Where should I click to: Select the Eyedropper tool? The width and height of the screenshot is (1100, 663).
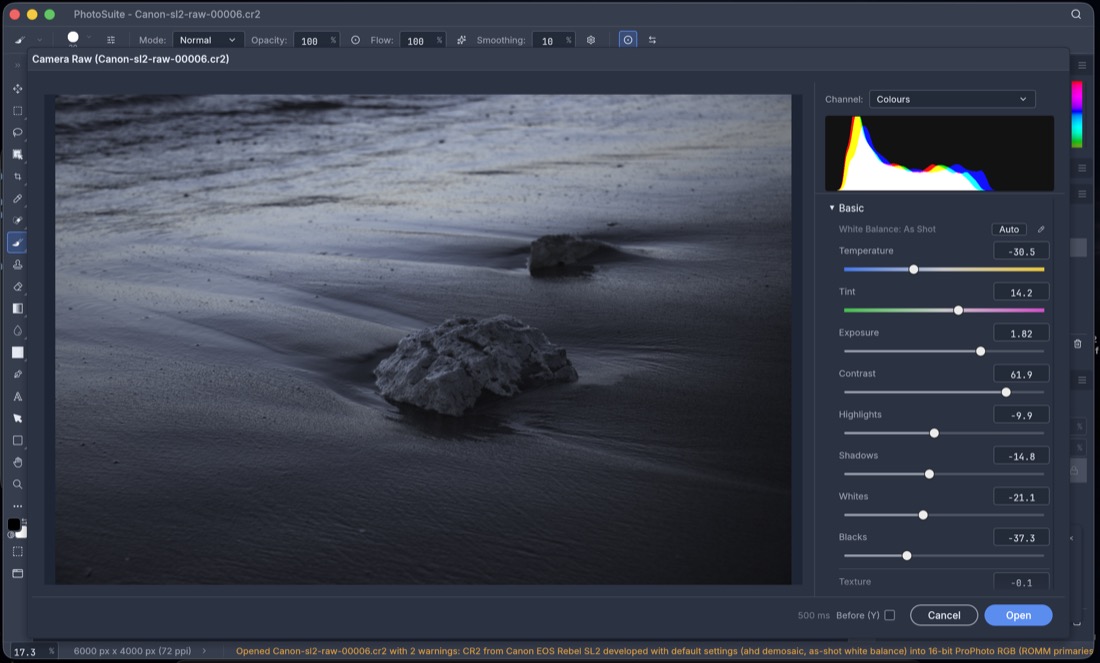[x=18, y=199]
